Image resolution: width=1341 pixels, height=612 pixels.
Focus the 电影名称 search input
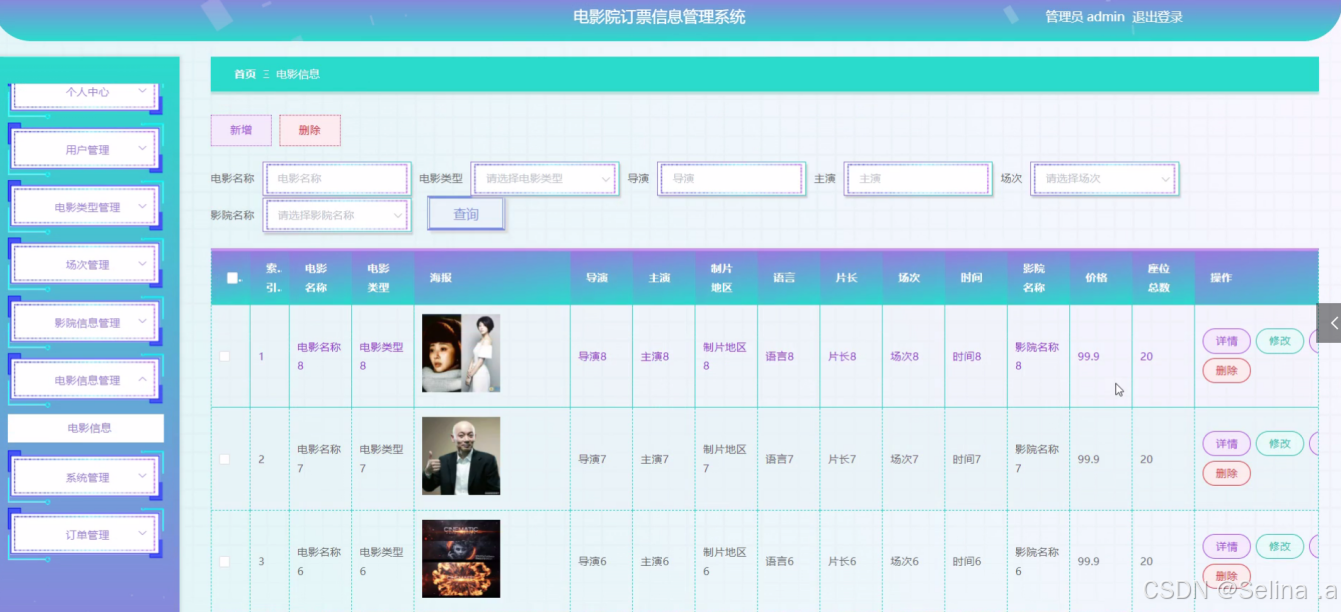pos(337,178)
